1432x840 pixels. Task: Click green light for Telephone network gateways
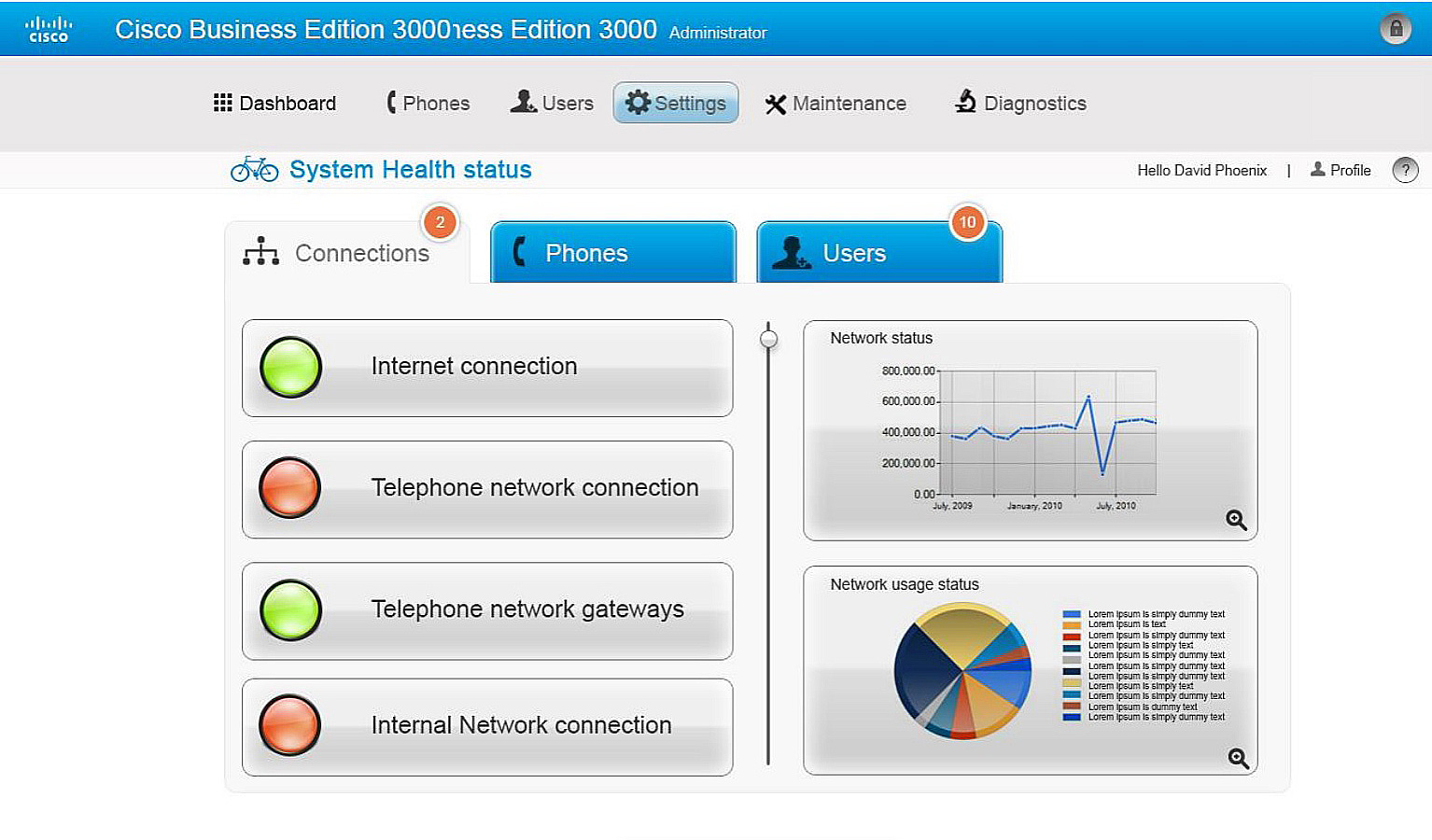290,609
